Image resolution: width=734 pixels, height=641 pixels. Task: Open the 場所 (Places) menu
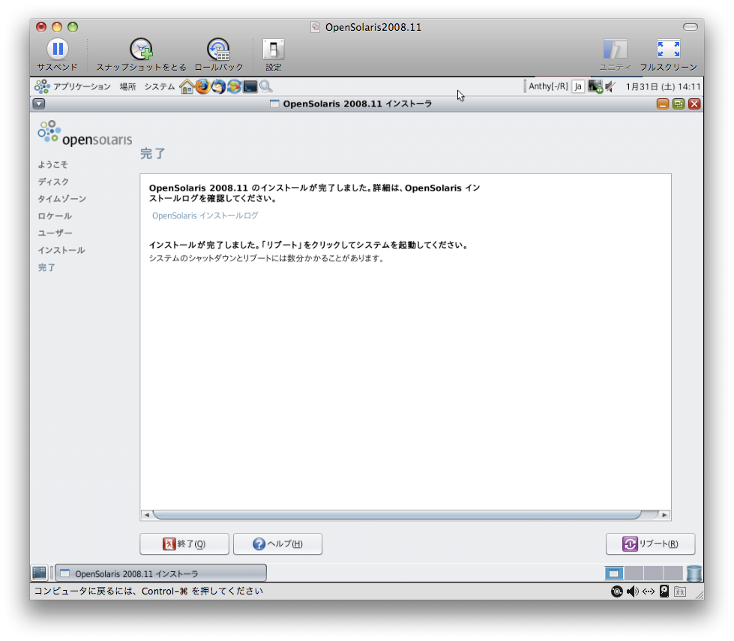pyautogui.click(x=127, y=87)
